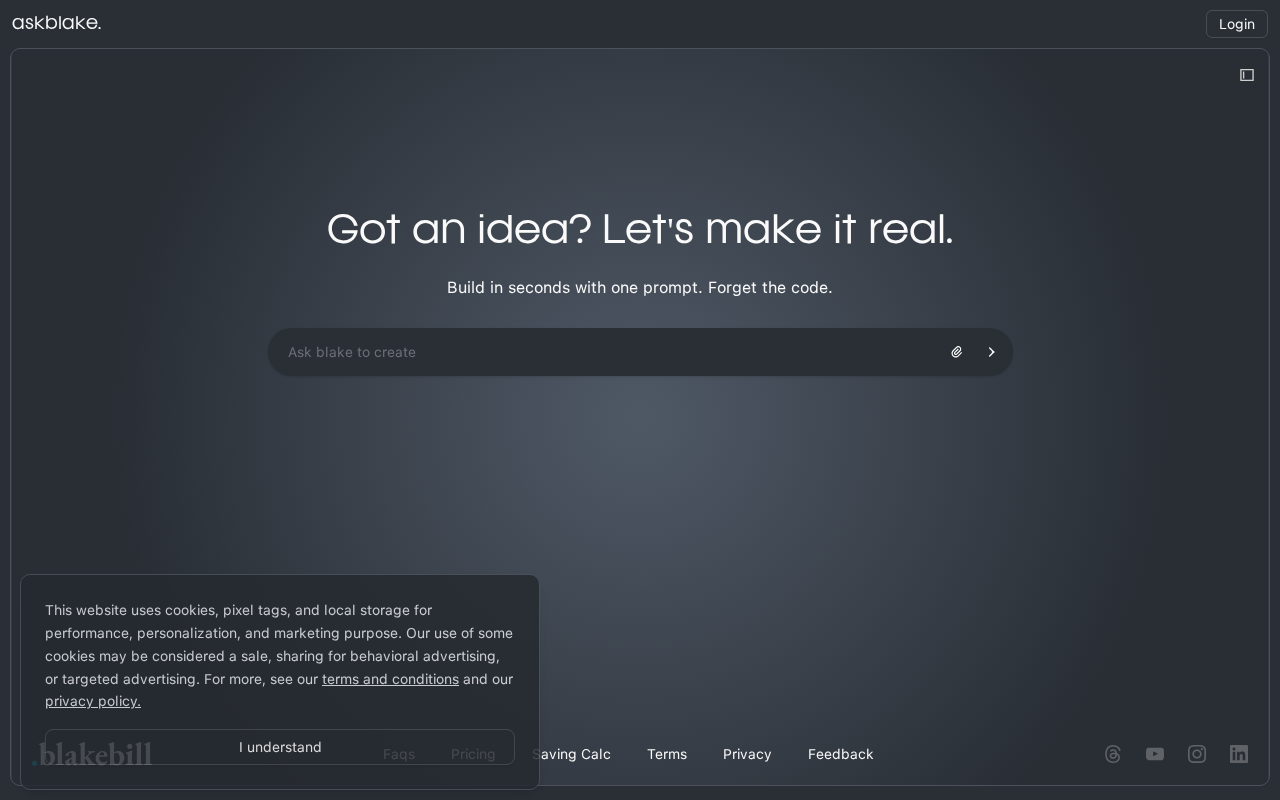Attach a file with the paperclip icon
This screenshot has height=800, width=1280.
pyautogui.click(x=957, y=352)
